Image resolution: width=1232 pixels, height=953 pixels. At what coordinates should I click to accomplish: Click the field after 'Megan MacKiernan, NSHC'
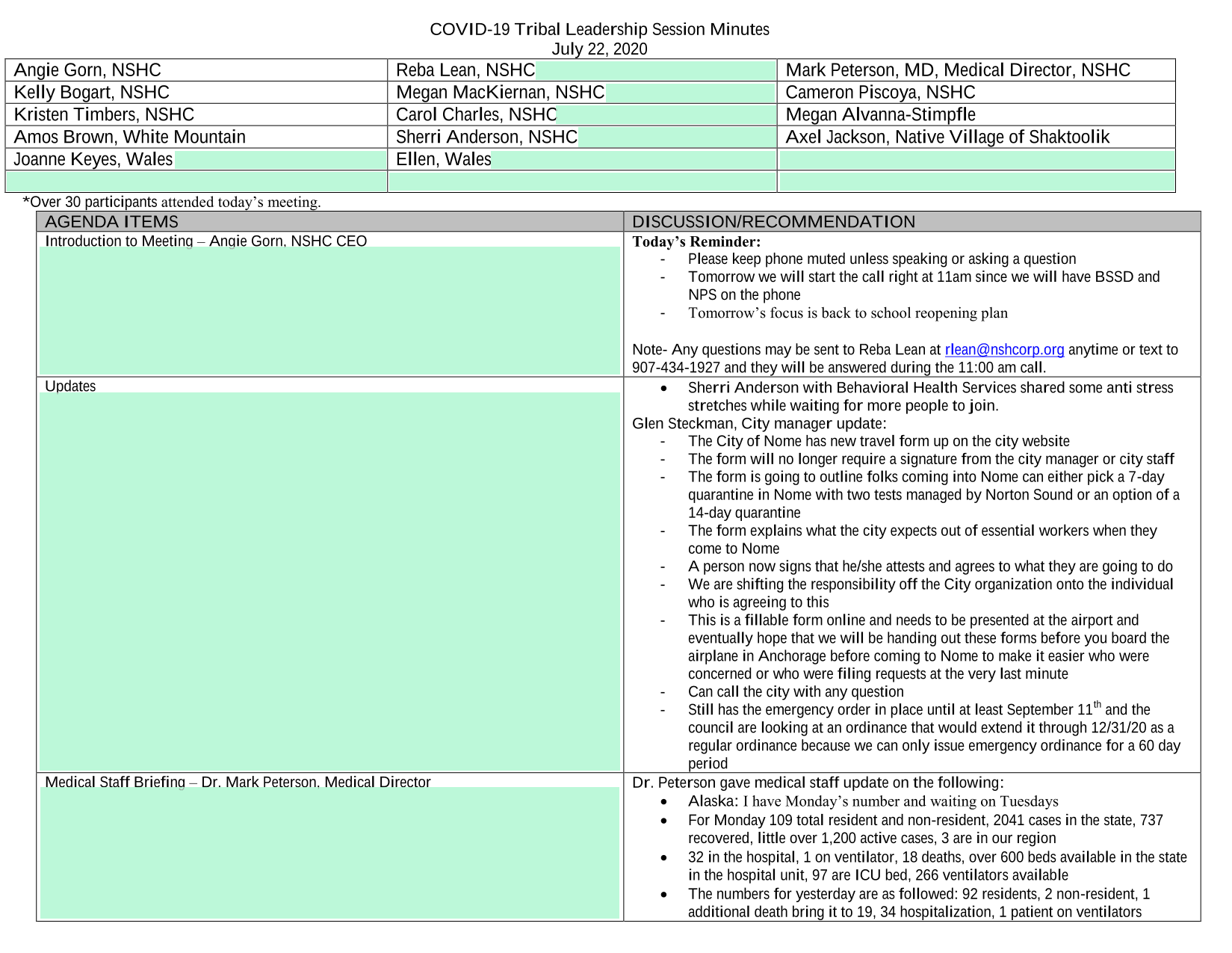[690, 93]
